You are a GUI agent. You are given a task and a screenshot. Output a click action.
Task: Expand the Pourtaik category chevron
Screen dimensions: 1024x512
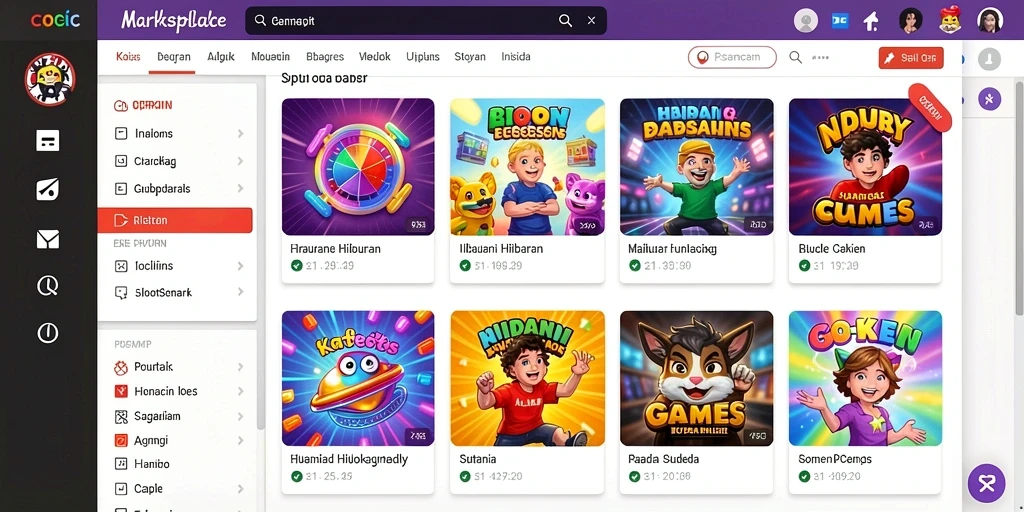point(240,367)
